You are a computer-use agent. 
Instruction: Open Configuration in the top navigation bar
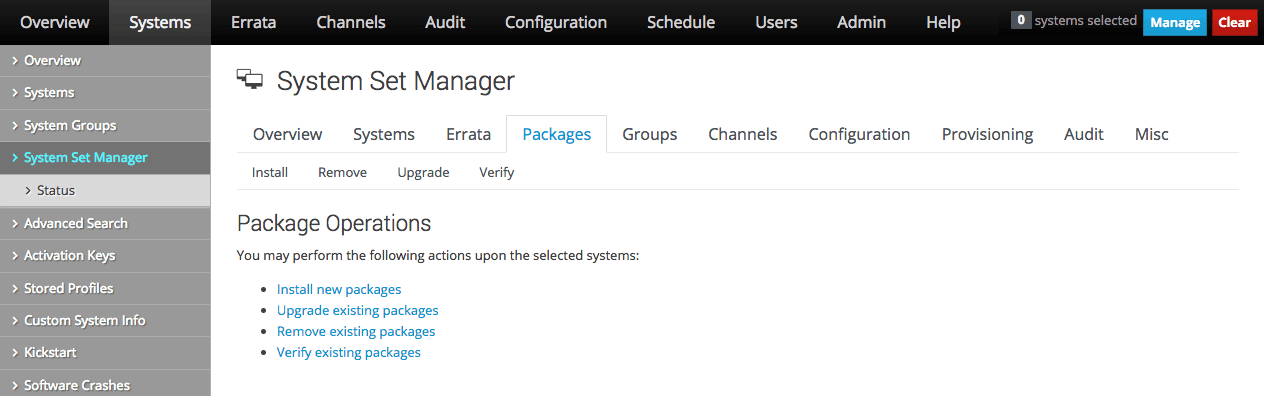pos(556,22)
